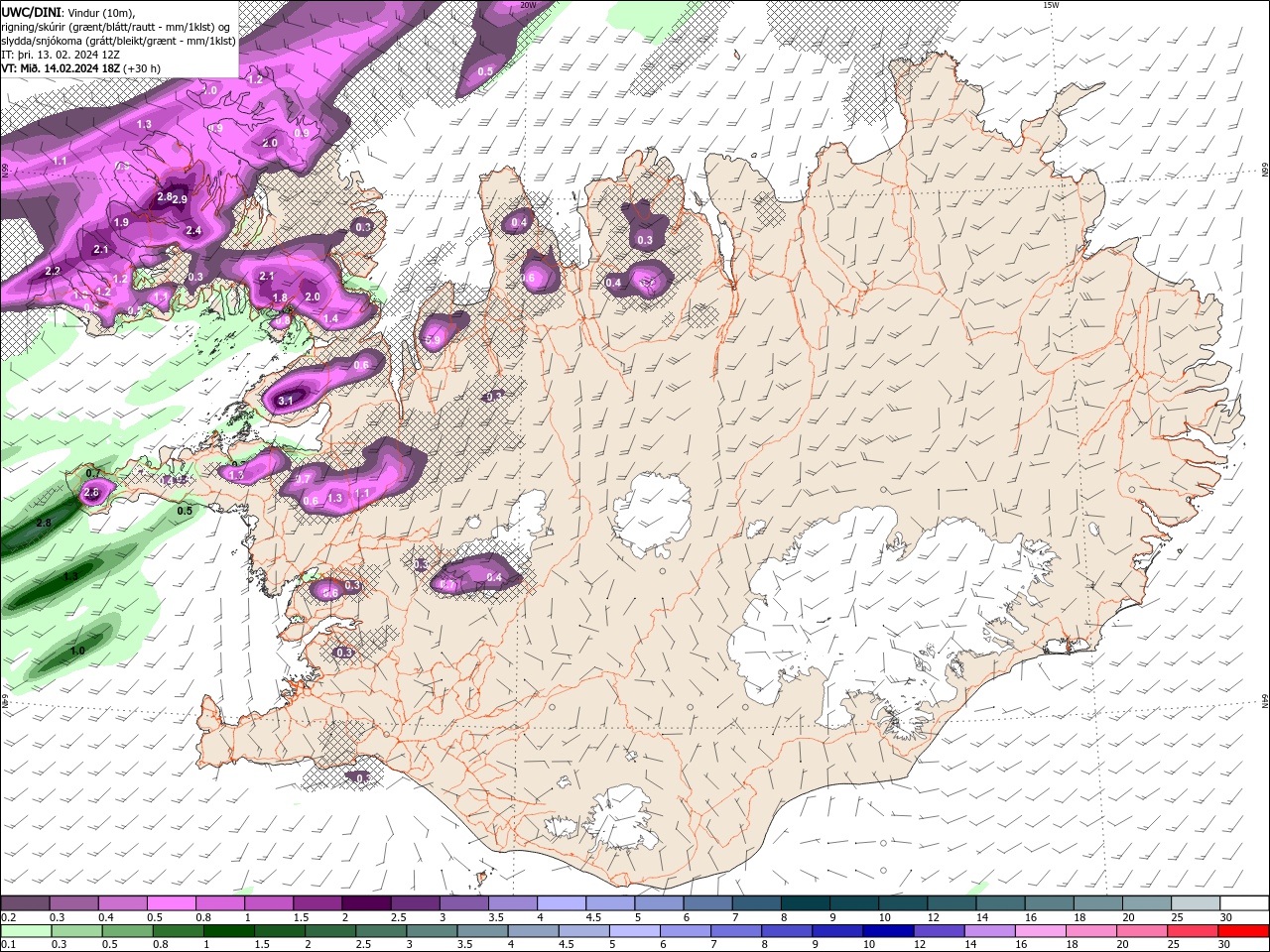
Task: Click the 'IT: þri. 13. 02. 2024 12Z' line
Action: (x=62, y=55)
